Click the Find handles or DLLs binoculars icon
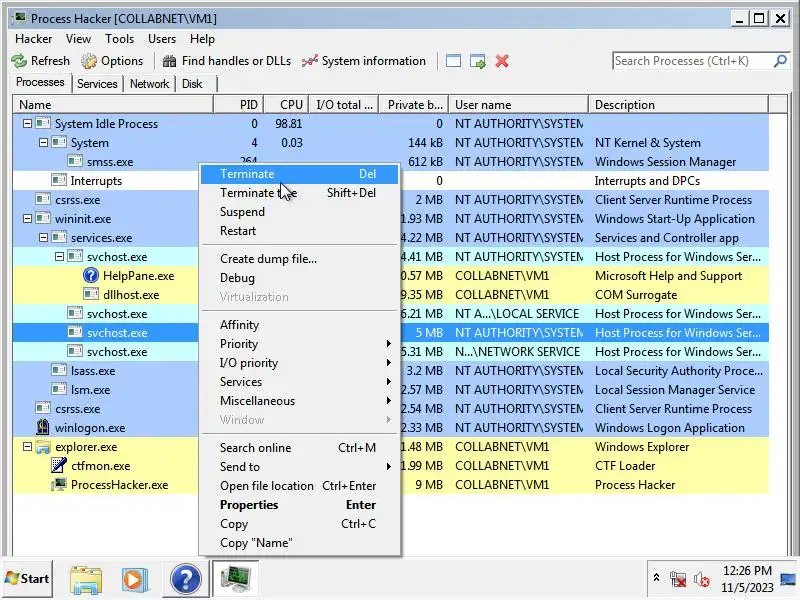This screenshot has height=600, width=800. point(169,61)
